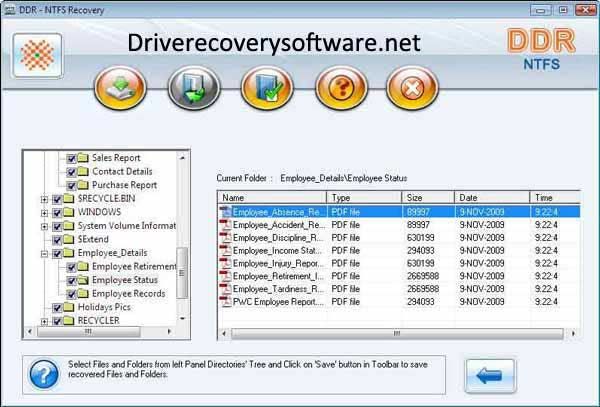Viewport: 600px width, 407px height.
Task: Uncheck the Employee Status checkbox
Action: tap(71, 280)
